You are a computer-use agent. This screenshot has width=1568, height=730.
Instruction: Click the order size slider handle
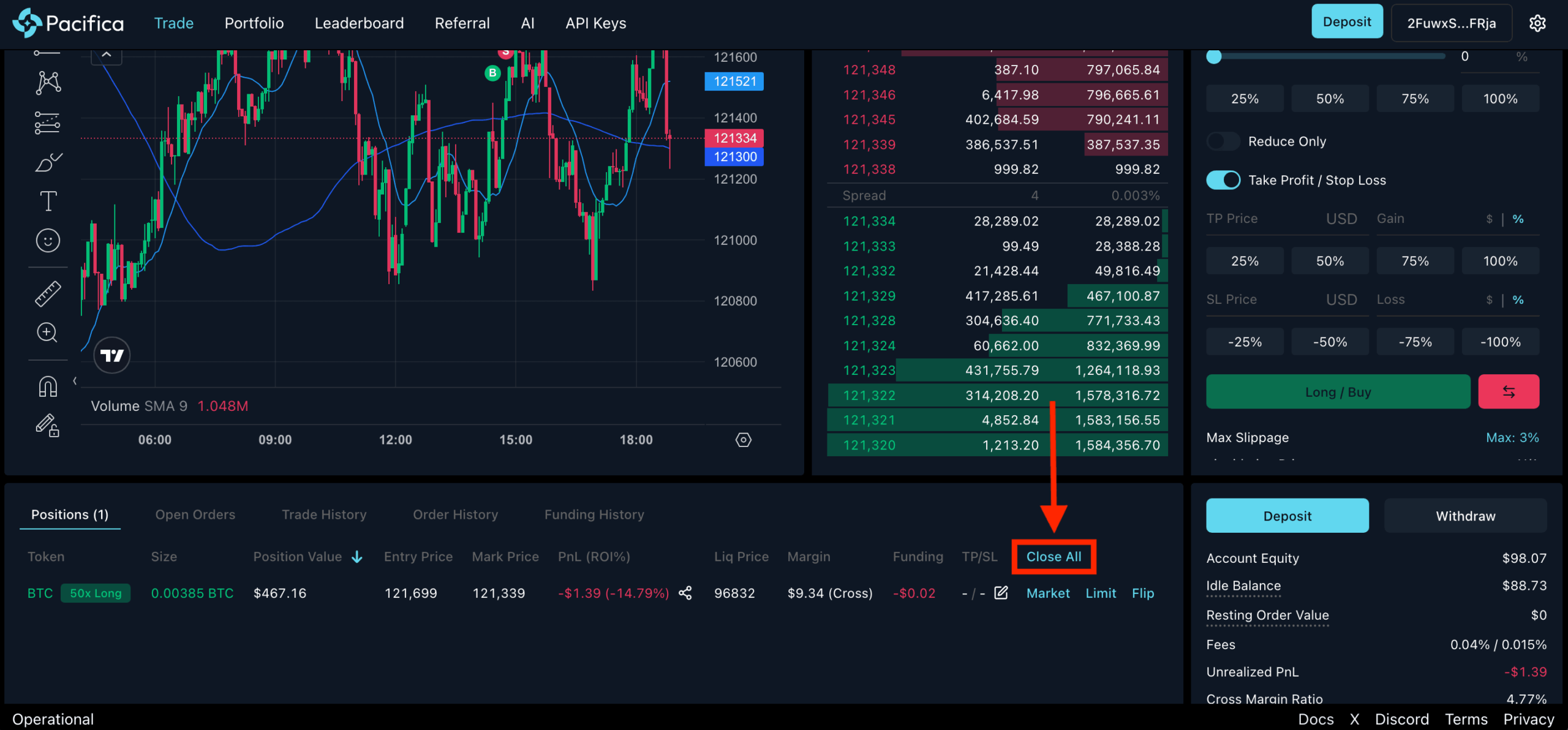[1213, 57]
